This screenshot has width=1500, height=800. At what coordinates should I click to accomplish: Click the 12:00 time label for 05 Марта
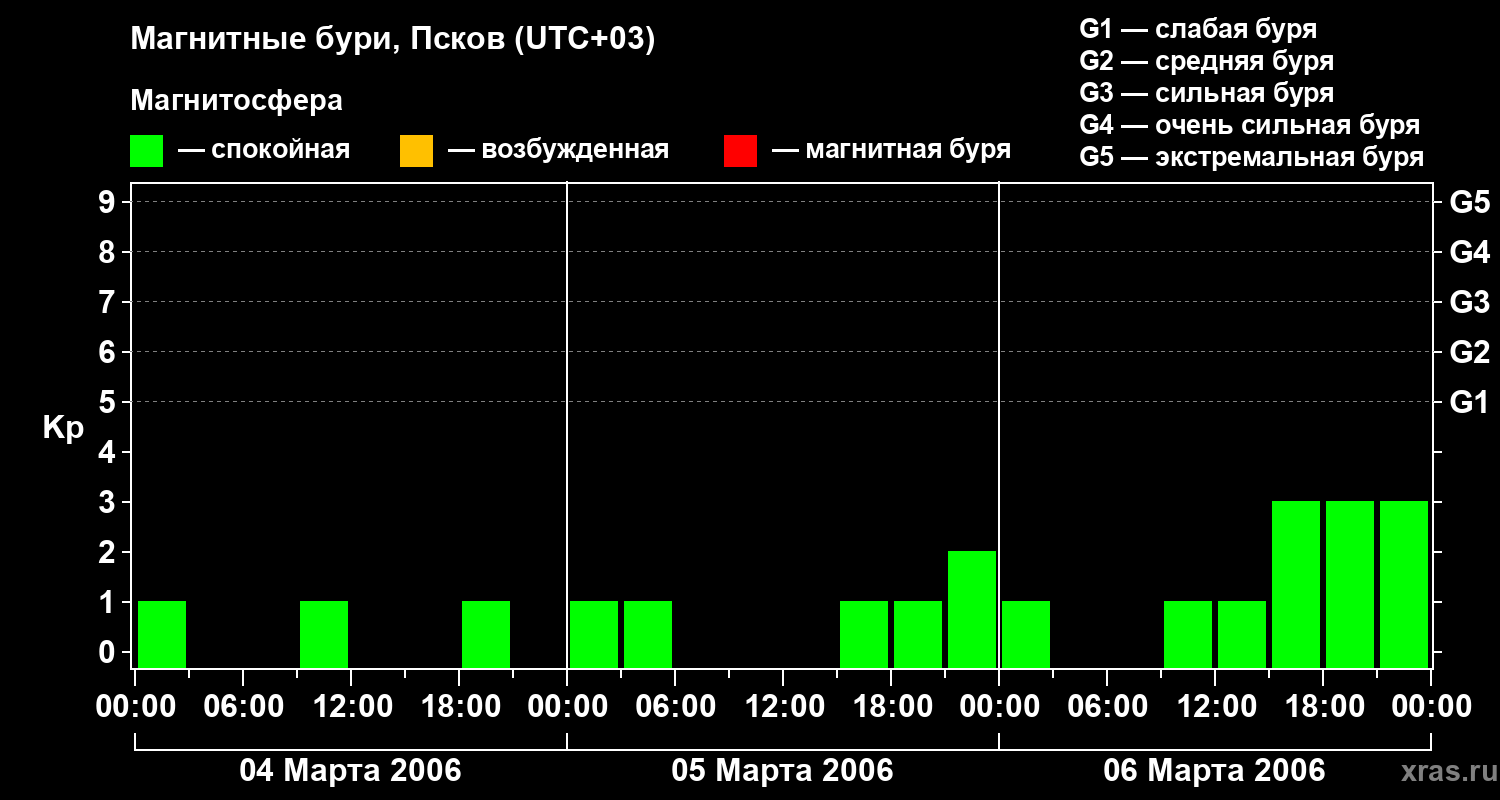pyautogui.click(x=783, y=707)
